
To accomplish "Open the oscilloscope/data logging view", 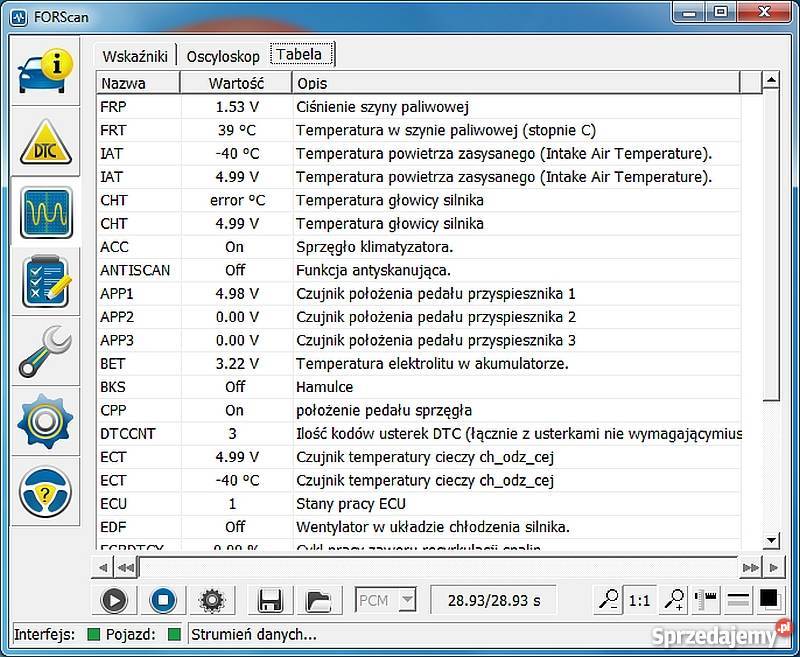I will pyautogui.click(x=45, y=212).
